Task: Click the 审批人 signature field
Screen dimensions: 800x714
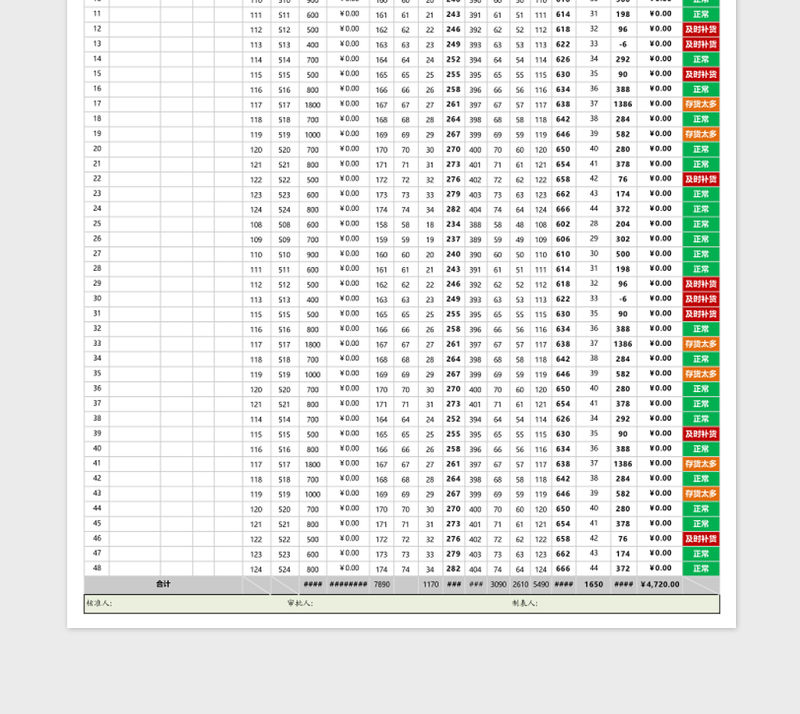Action: tap(300, 603)
